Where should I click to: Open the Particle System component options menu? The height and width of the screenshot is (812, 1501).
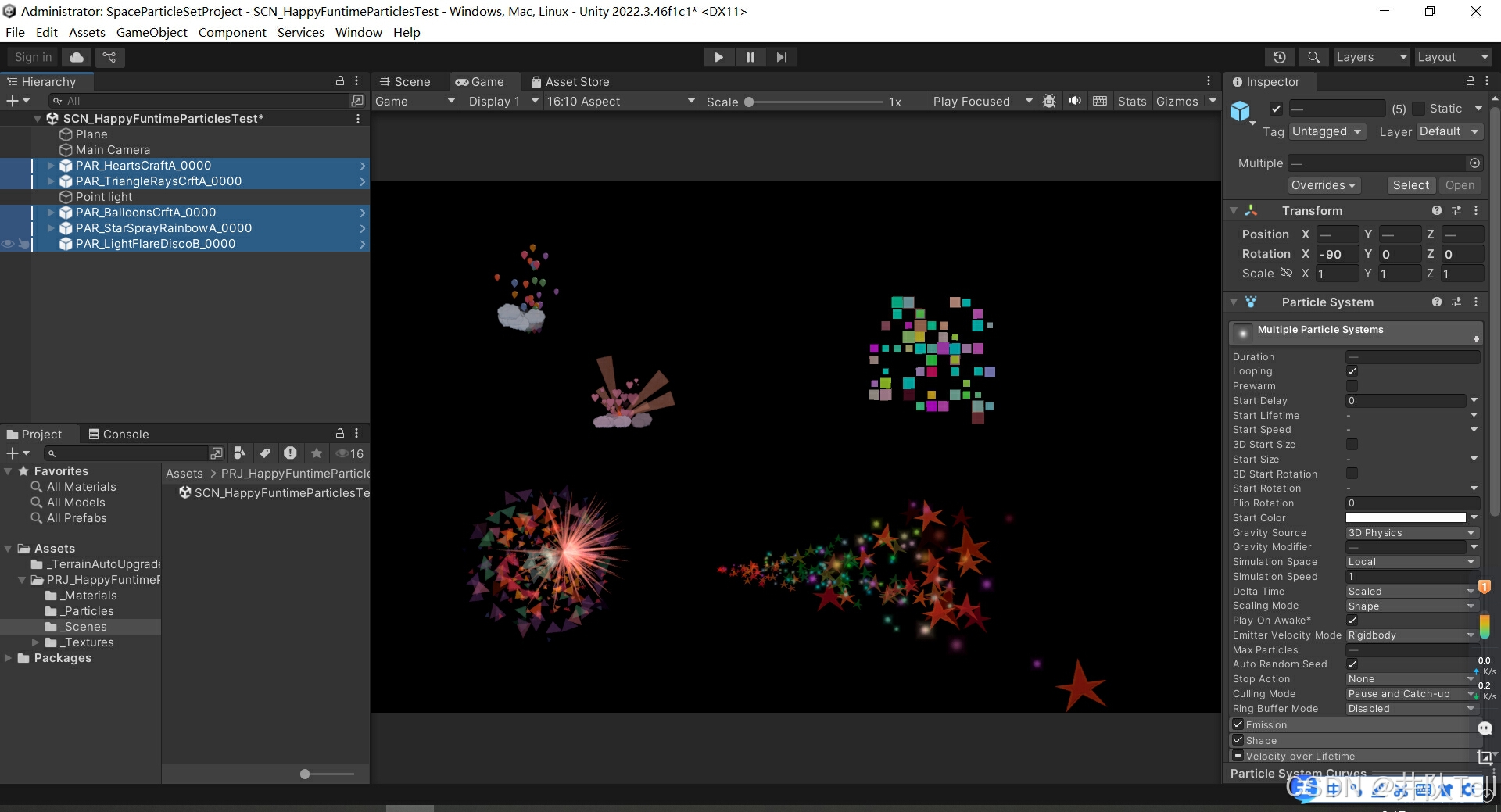coord(1476,302)
